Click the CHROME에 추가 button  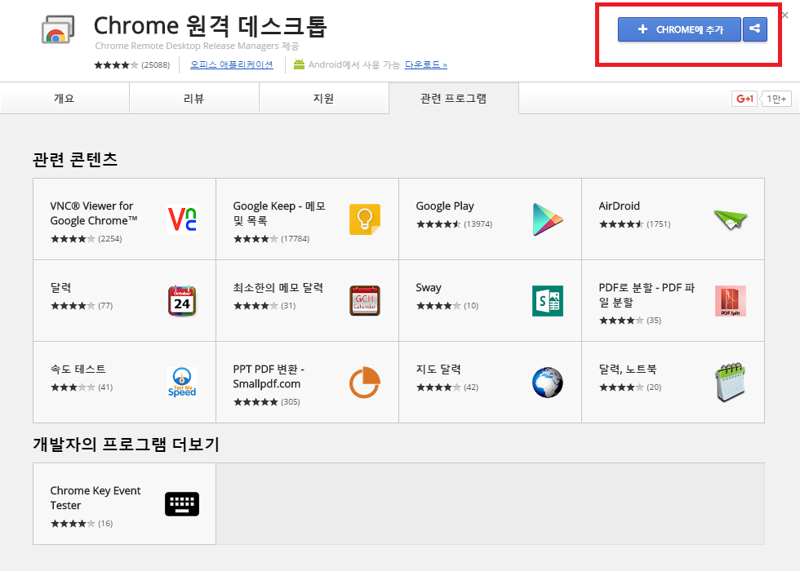tap(679, 29)
